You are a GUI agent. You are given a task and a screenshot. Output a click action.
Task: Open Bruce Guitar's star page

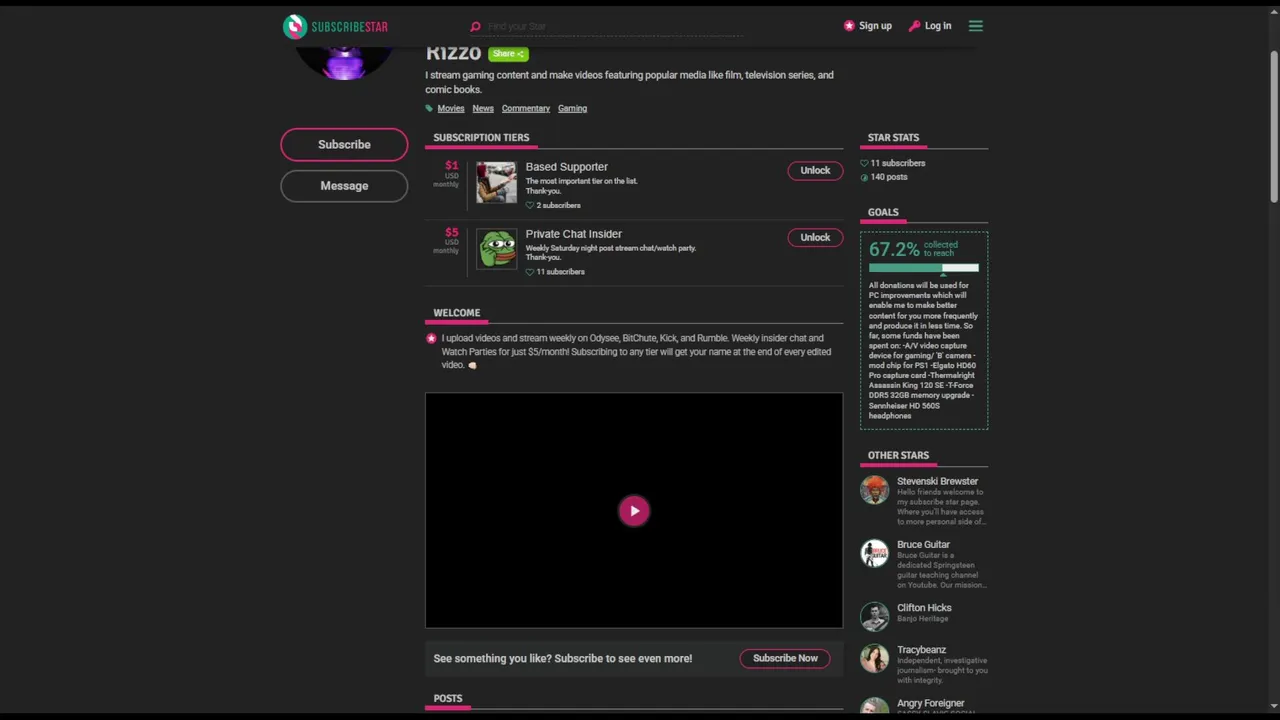click(x=923, y=545)
